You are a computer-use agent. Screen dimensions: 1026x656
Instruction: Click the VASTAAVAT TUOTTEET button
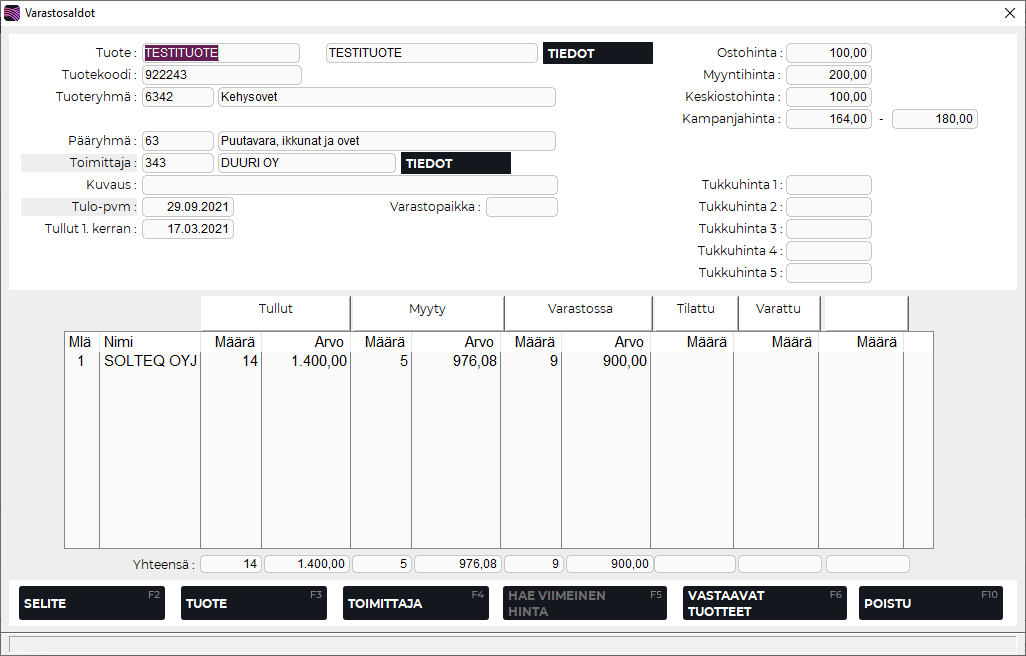pos(764,603)
